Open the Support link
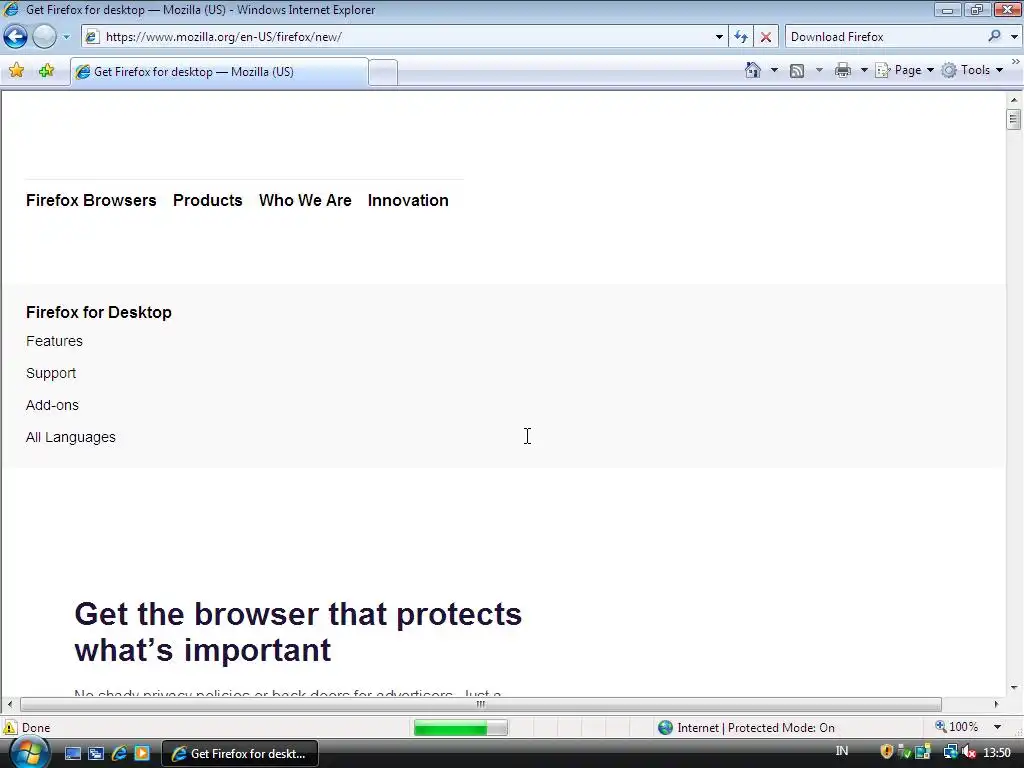 (x=51, y=373)
